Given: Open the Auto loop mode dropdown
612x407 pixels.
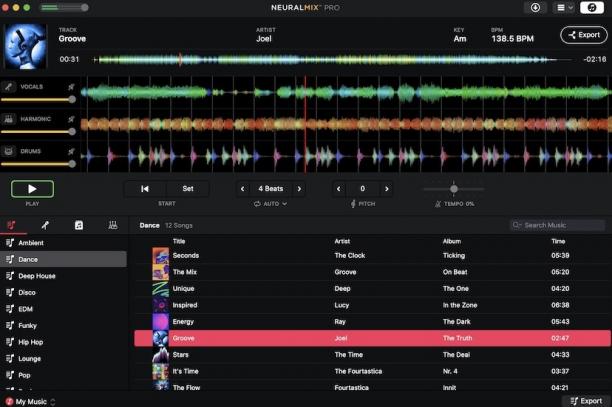Looking at the screenshot, I should [270, 204].
